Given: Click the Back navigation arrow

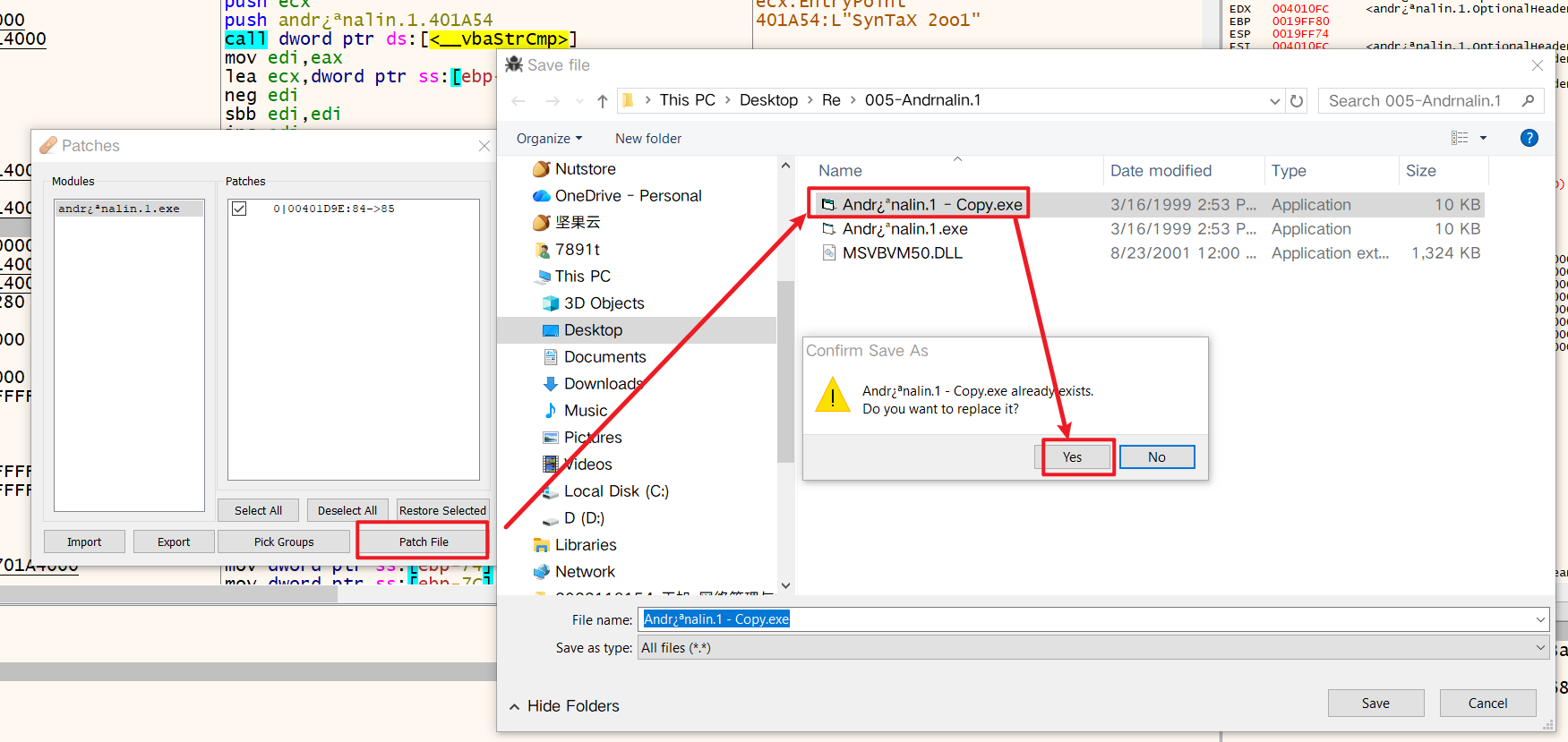Looking at the screenshot, I should point(518,101).
